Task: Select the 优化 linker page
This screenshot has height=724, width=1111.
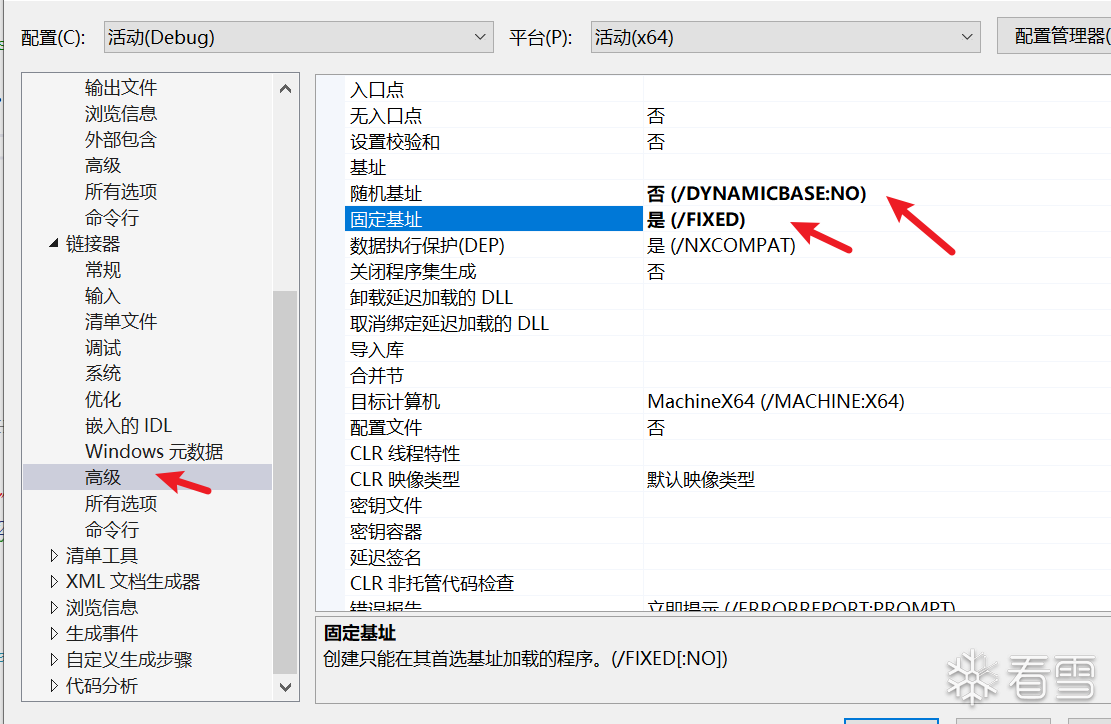Action: [103, 400]
